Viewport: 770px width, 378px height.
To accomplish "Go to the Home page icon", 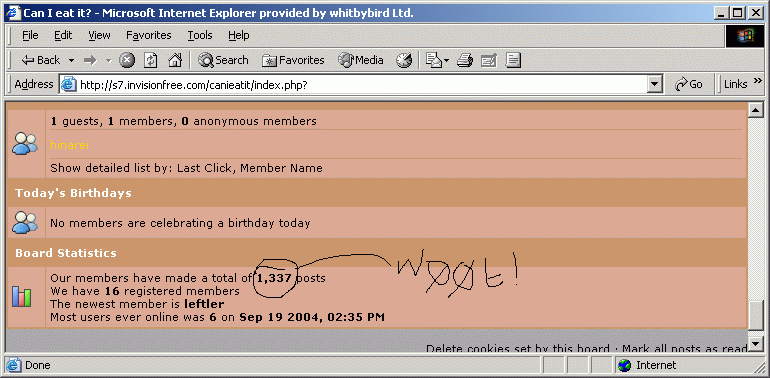I will [175, 60].
